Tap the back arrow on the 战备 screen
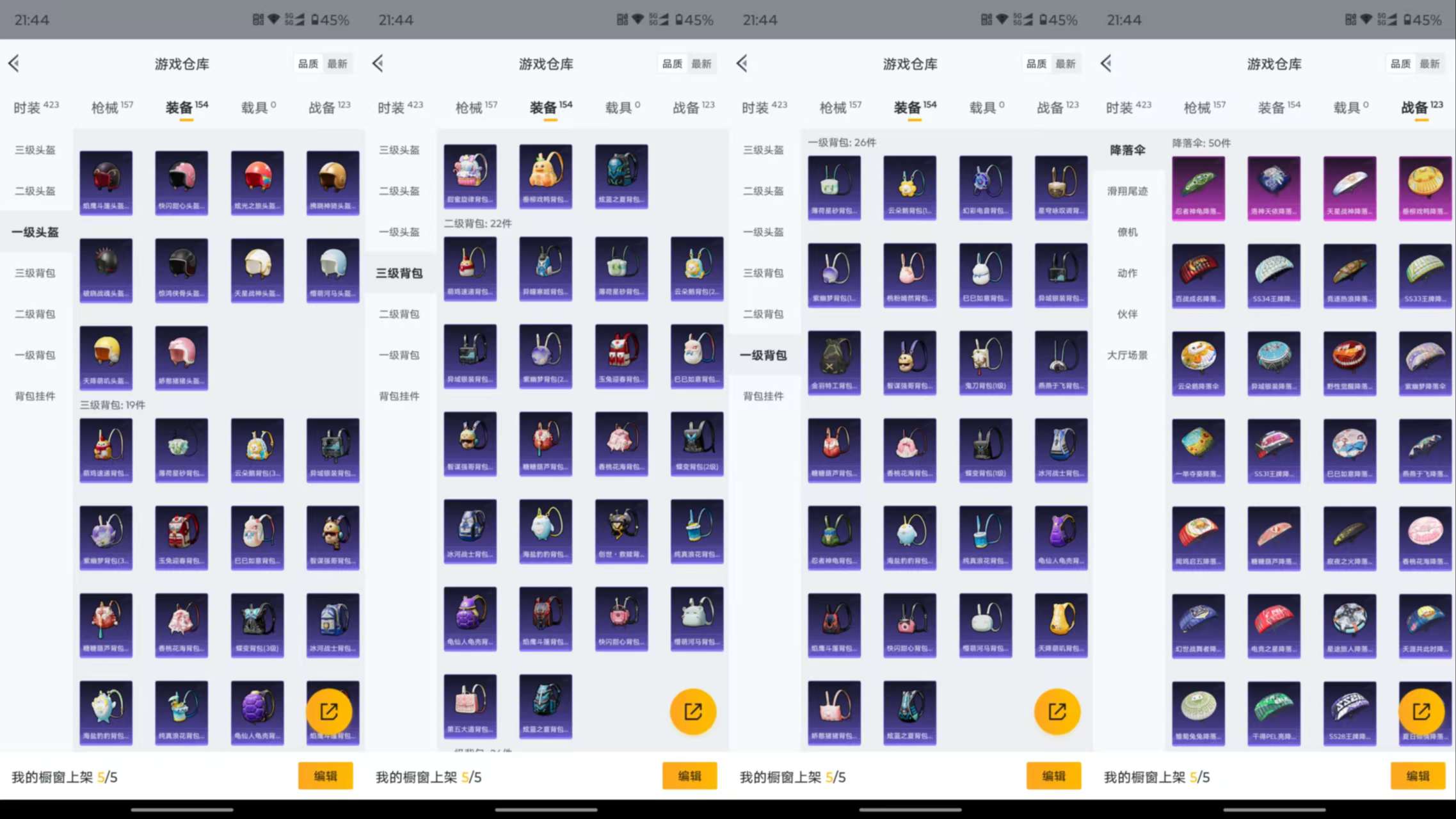This screenshot has height=819, width=1456. (1107, 63)
